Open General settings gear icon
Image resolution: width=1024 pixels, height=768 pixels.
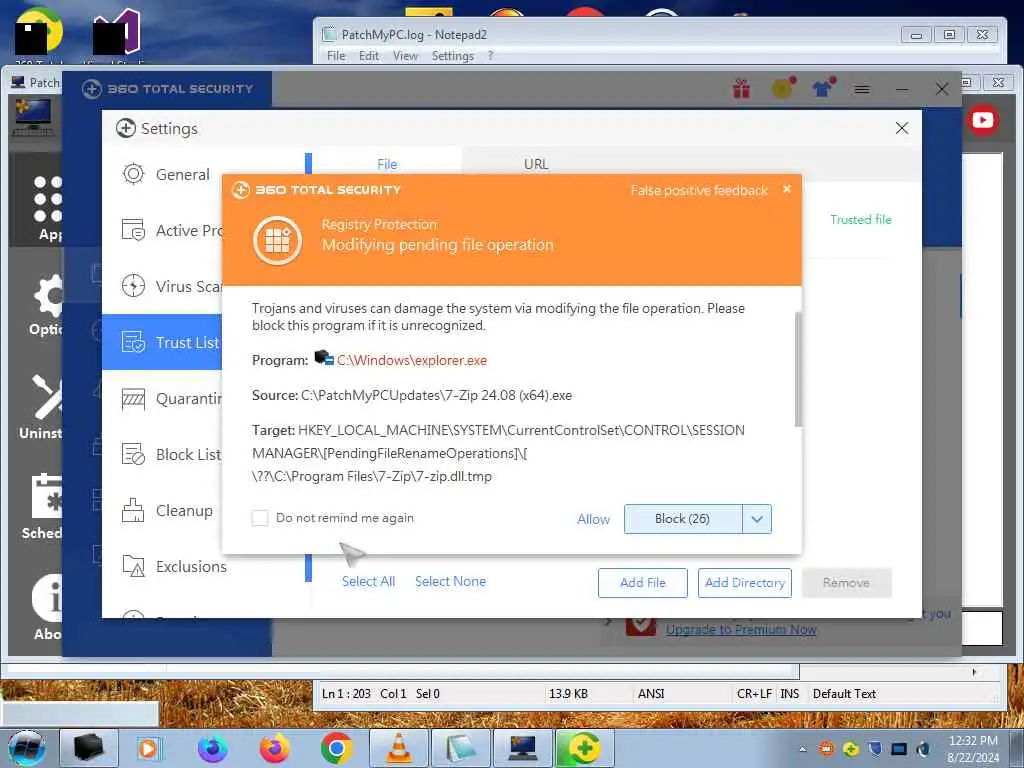click(x=133, y=174)
